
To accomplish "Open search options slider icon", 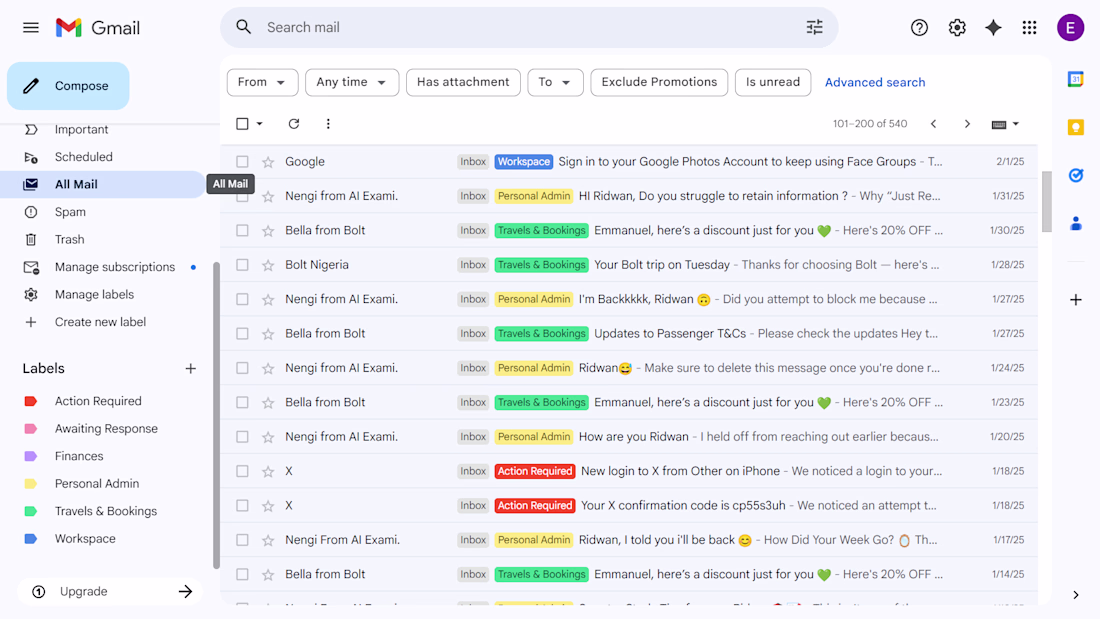I will 814,27.
